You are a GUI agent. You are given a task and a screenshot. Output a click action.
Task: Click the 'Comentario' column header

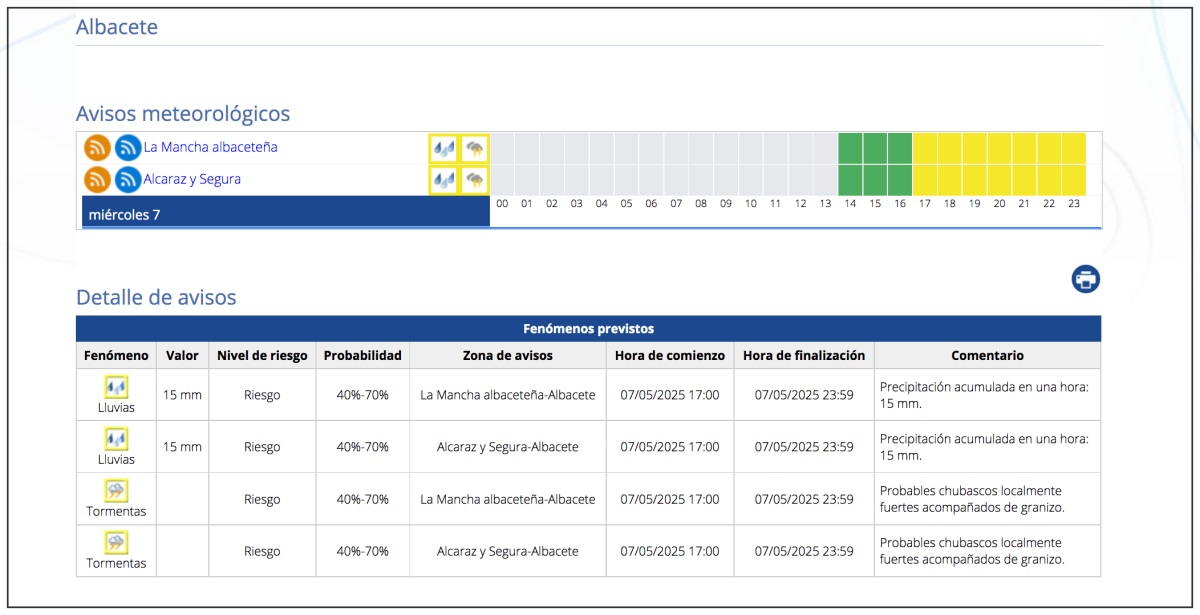point(988,355)
